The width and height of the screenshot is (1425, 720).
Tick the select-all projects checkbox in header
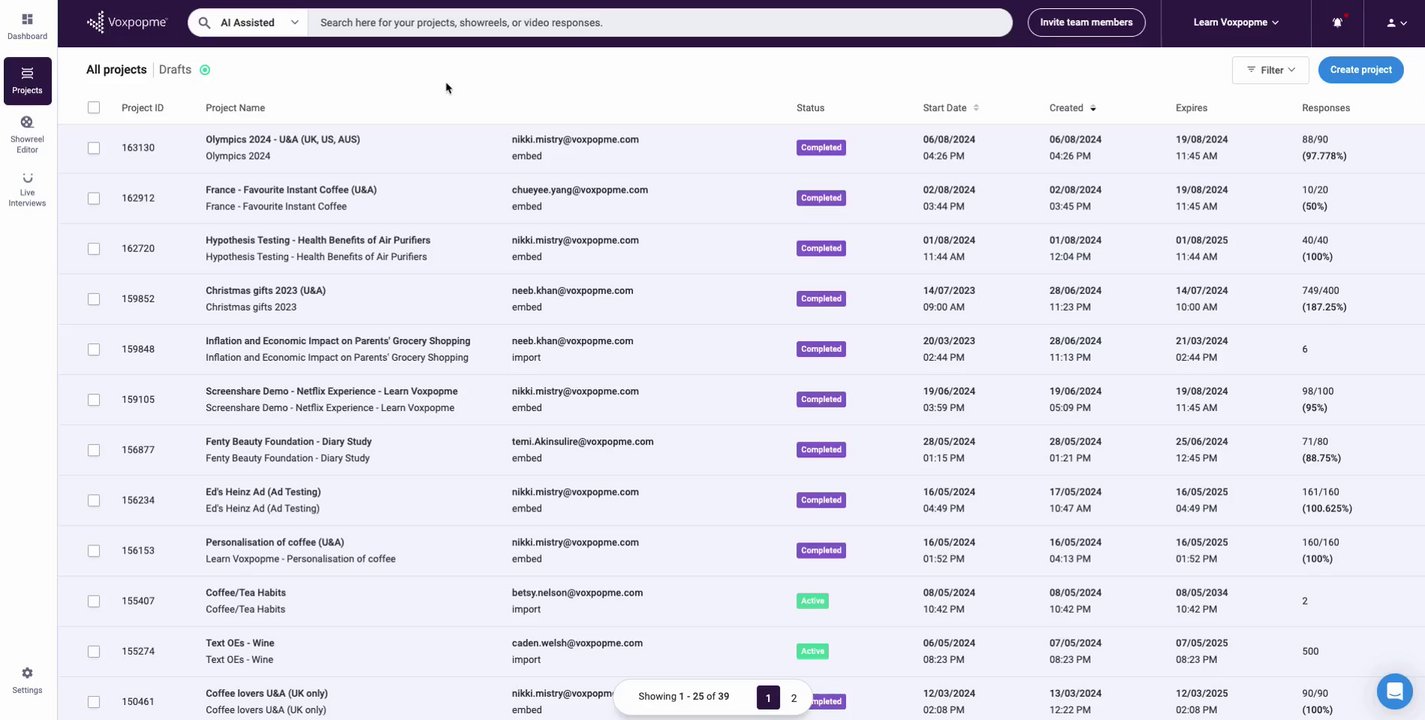click(x=94, y=108)
